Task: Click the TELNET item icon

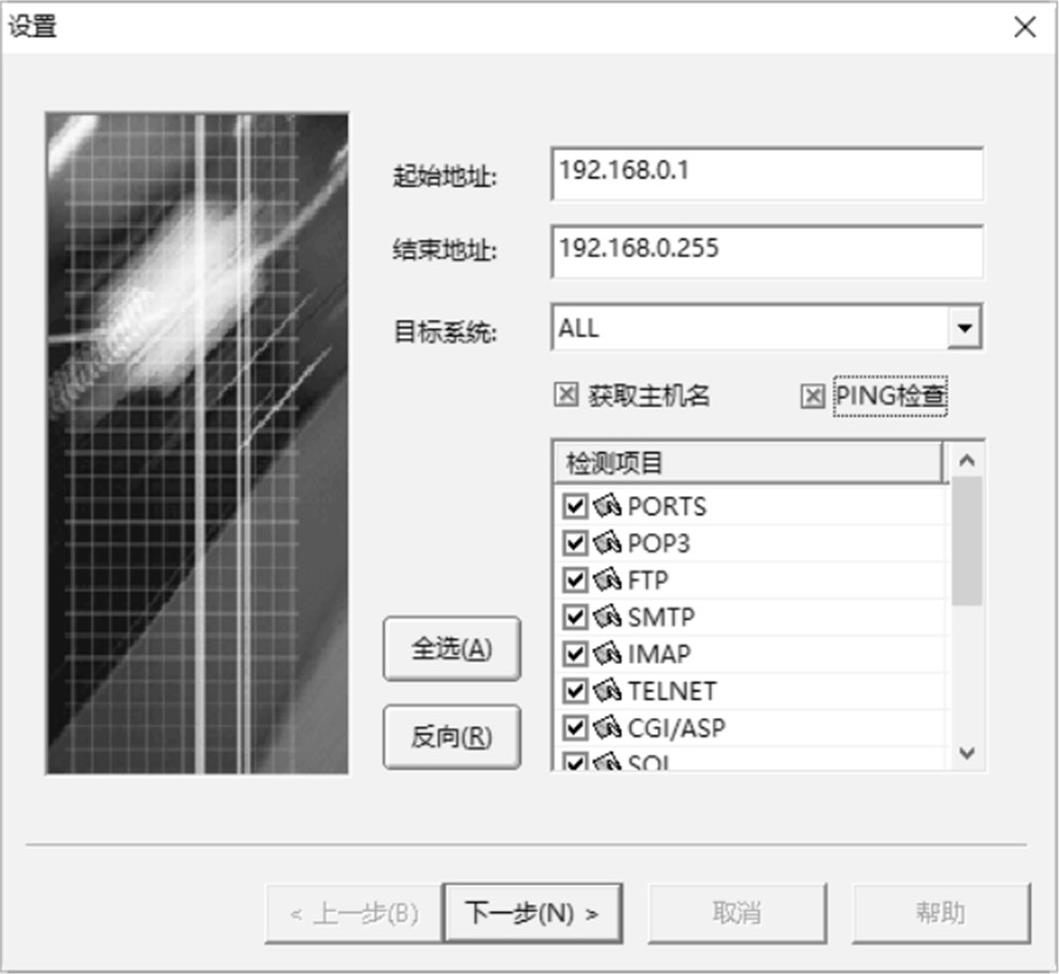Action: [606, 690]
